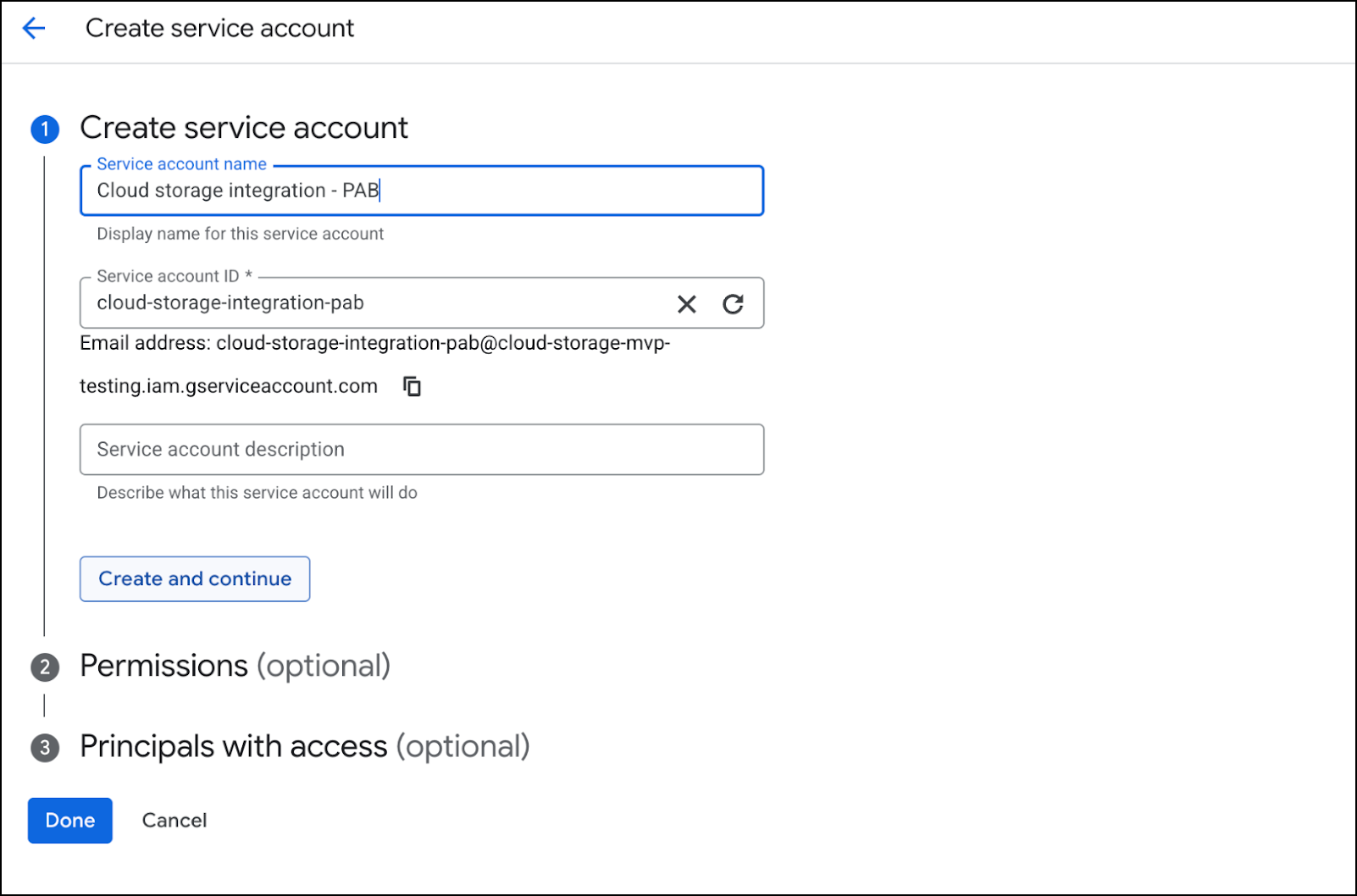Cancel the service account creation
This screenshot has width=1357, height=896.
point(174,821)
